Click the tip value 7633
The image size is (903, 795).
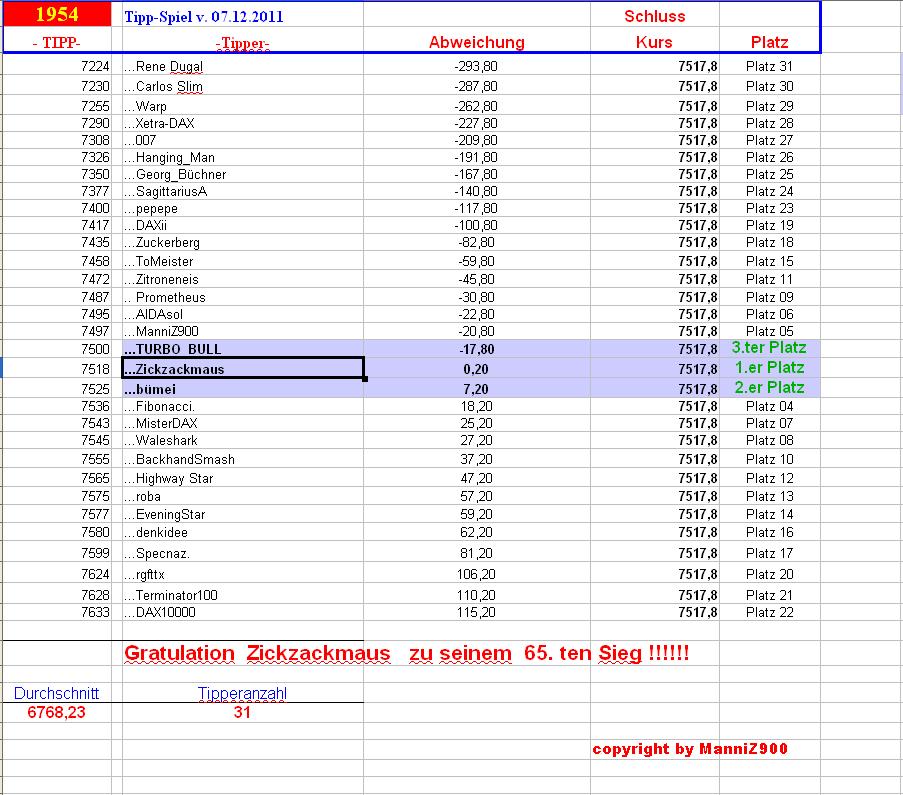(x=95, y=612)
